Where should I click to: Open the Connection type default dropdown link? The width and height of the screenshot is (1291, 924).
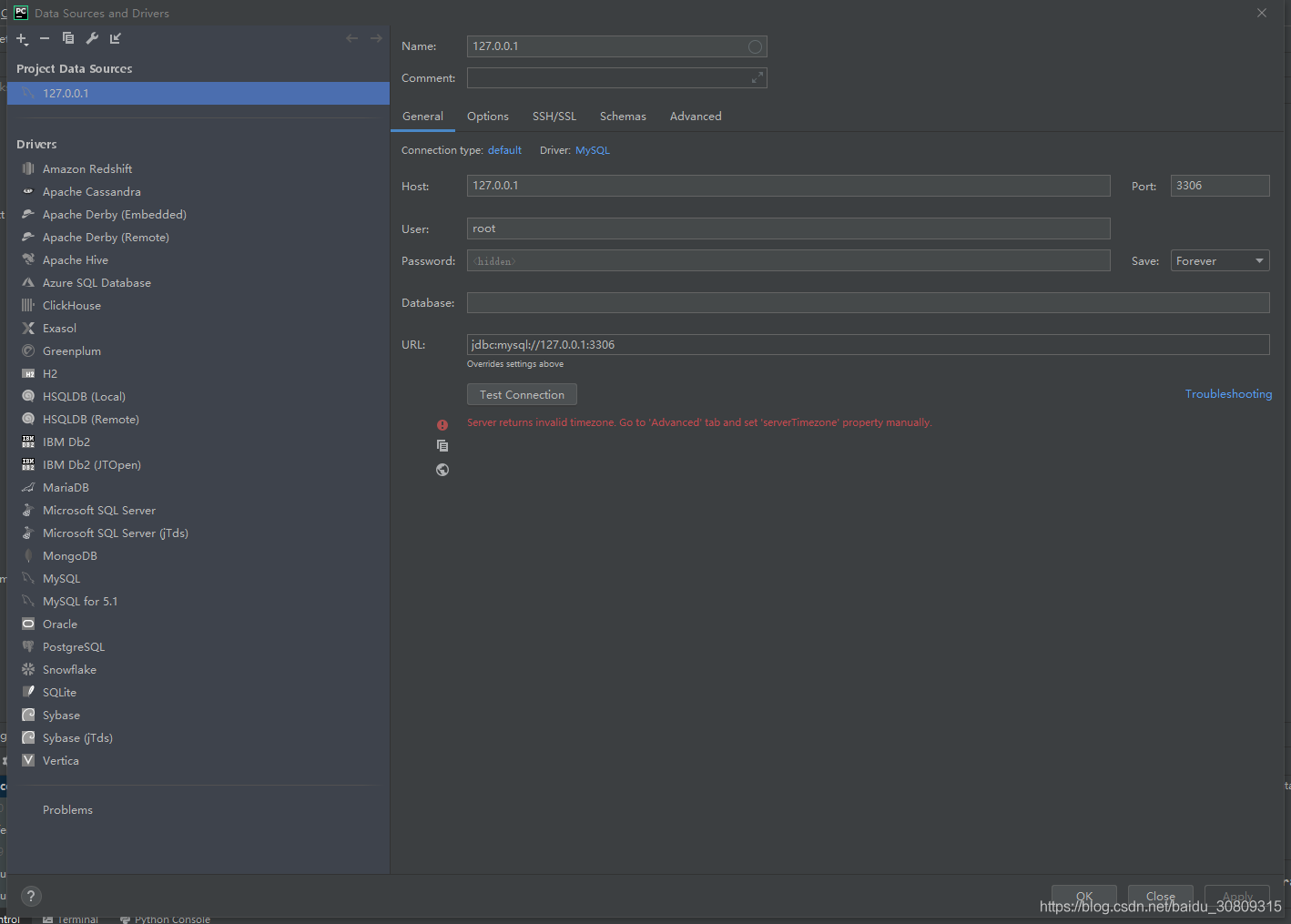point(504,150)
